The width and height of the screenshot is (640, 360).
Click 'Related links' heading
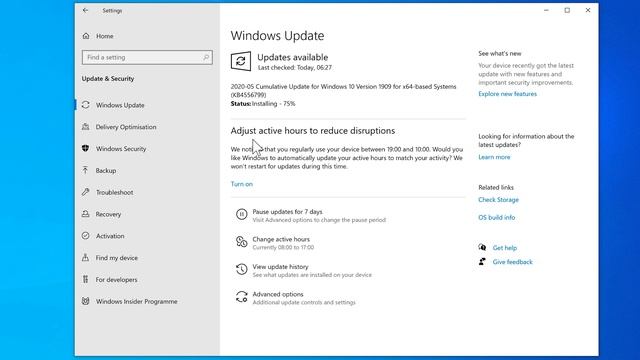tap(496, 187)
